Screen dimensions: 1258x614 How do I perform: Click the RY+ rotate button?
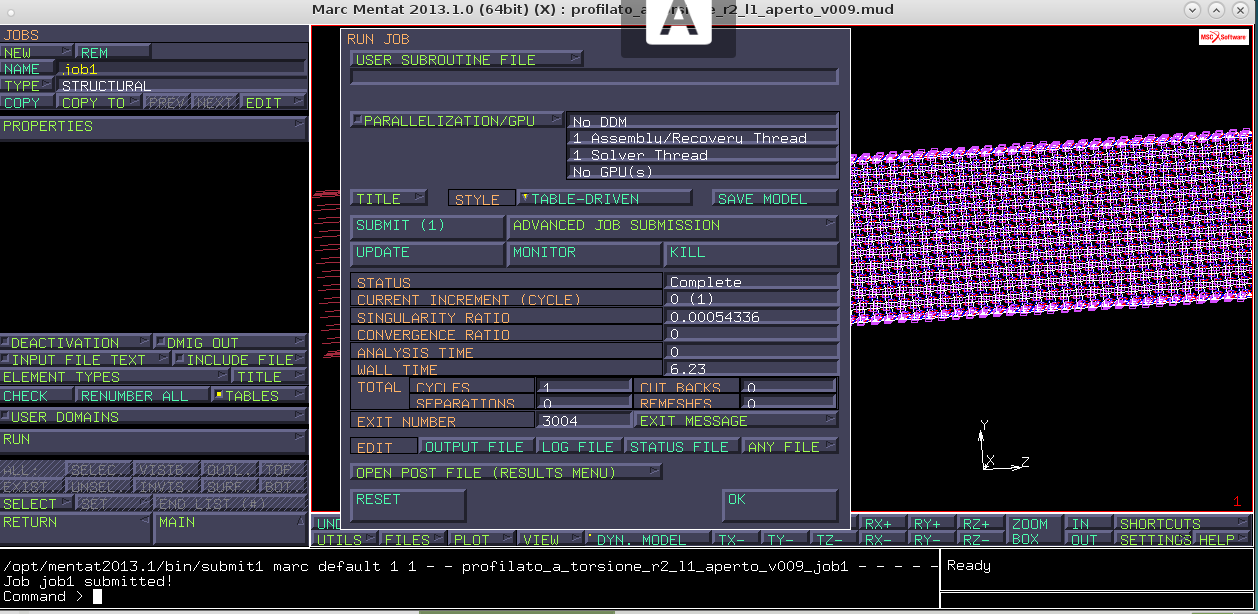tap(932, 524)
